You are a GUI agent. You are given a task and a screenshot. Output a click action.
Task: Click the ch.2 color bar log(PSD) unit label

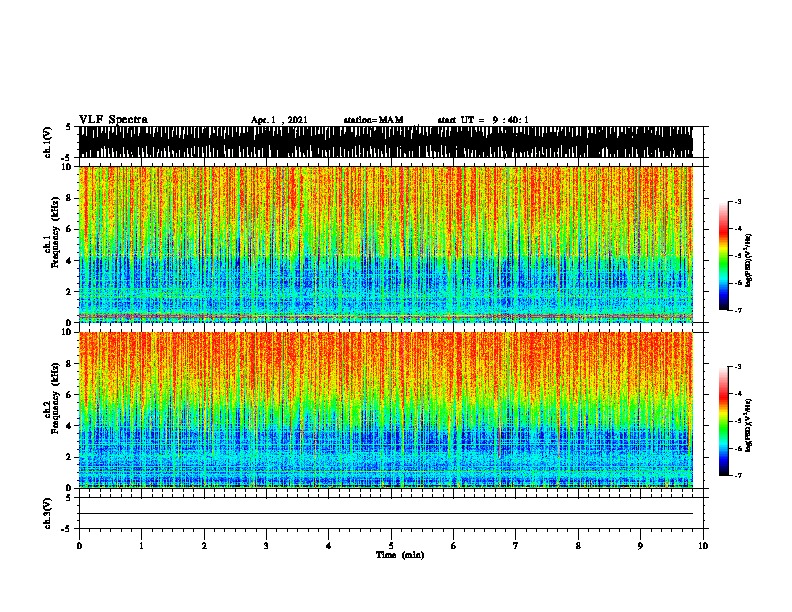749,425
